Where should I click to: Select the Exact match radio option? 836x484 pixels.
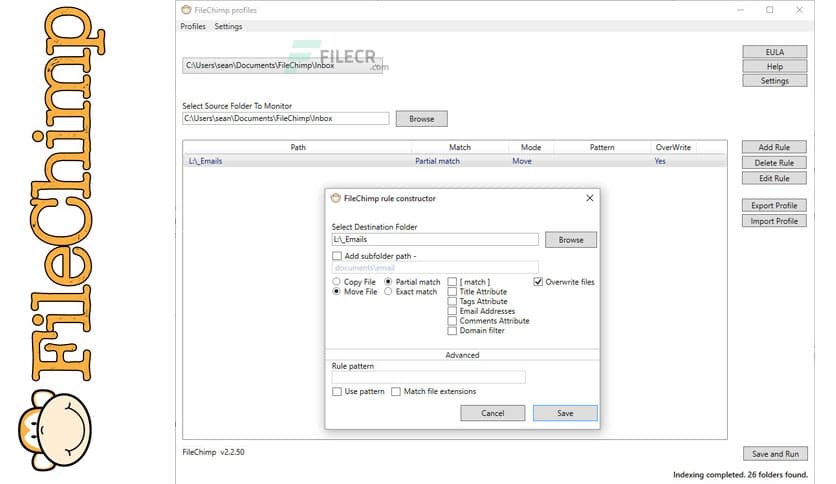click(x=388, y=292)
